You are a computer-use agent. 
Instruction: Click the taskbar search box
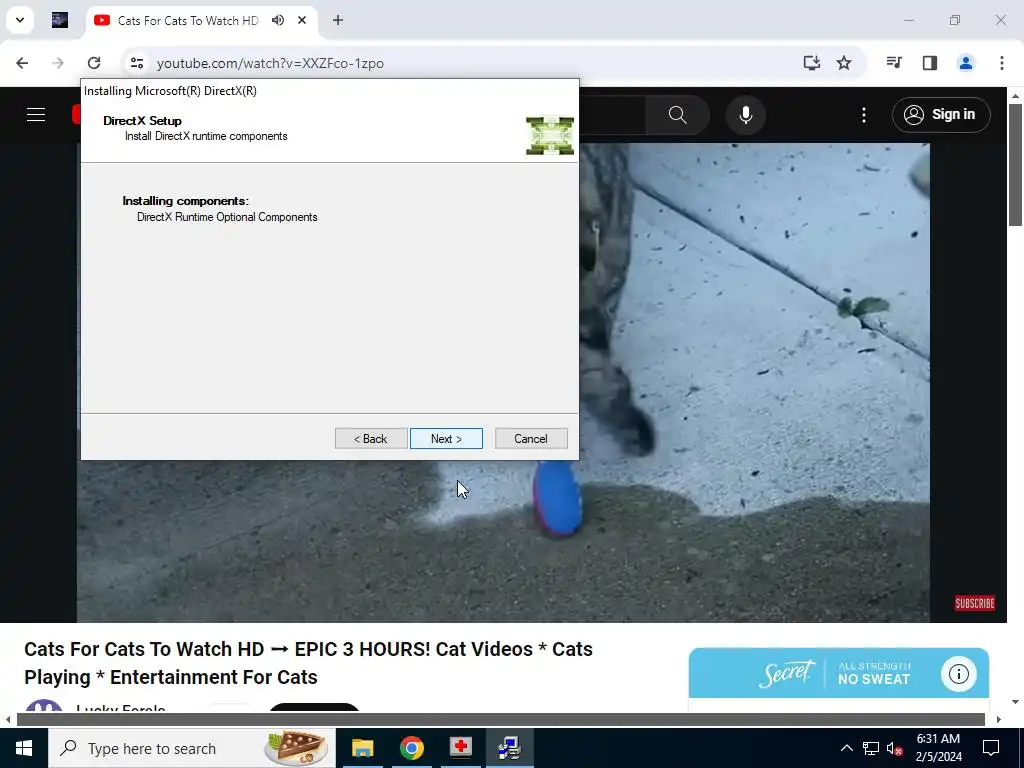192,748
